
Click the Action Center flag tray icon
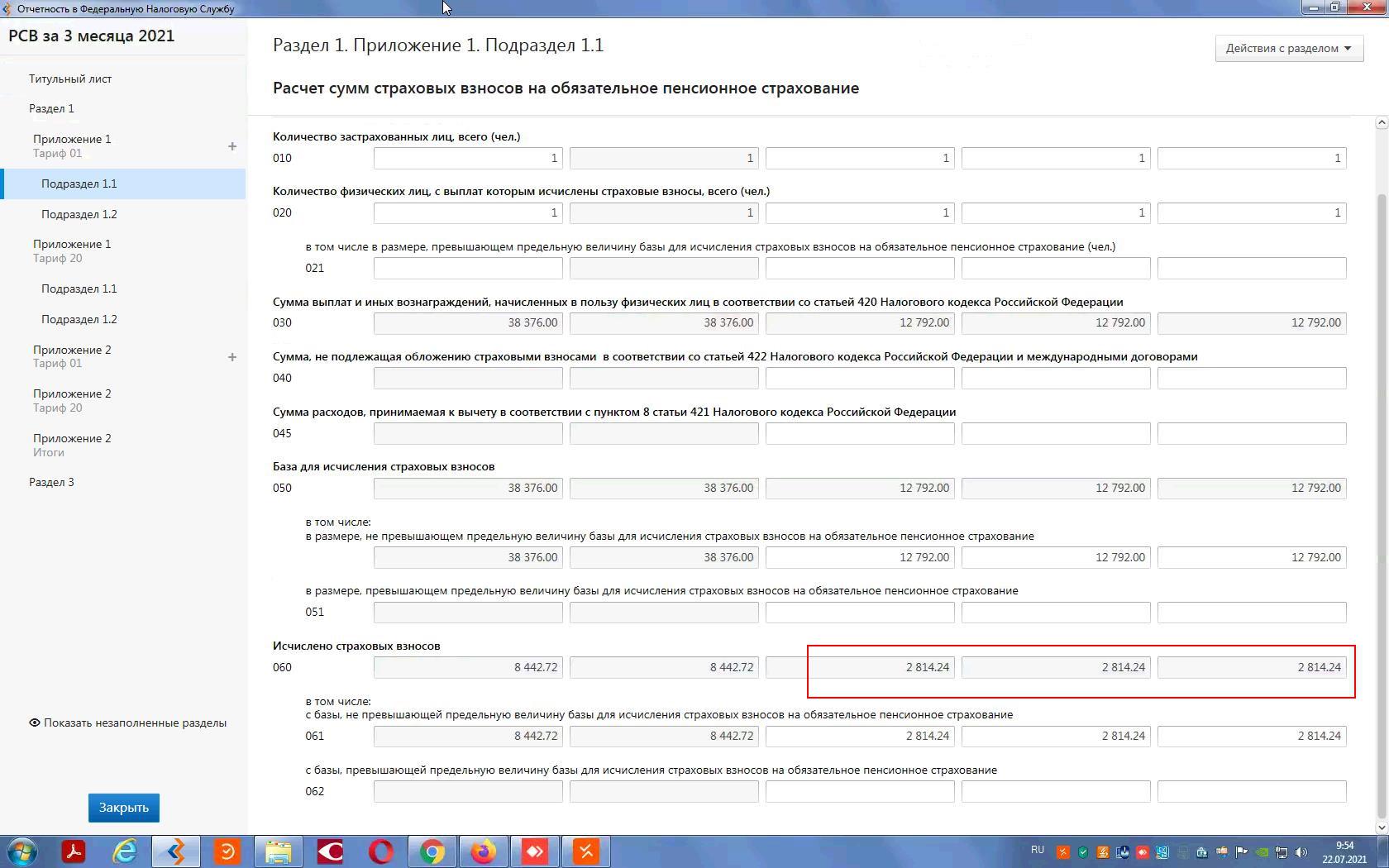1242,852
